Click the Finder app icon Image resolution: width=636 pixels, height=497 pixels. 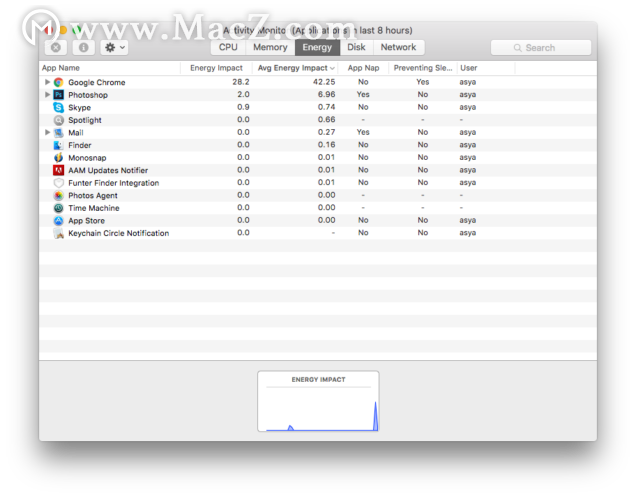click(x=59, y=145)
